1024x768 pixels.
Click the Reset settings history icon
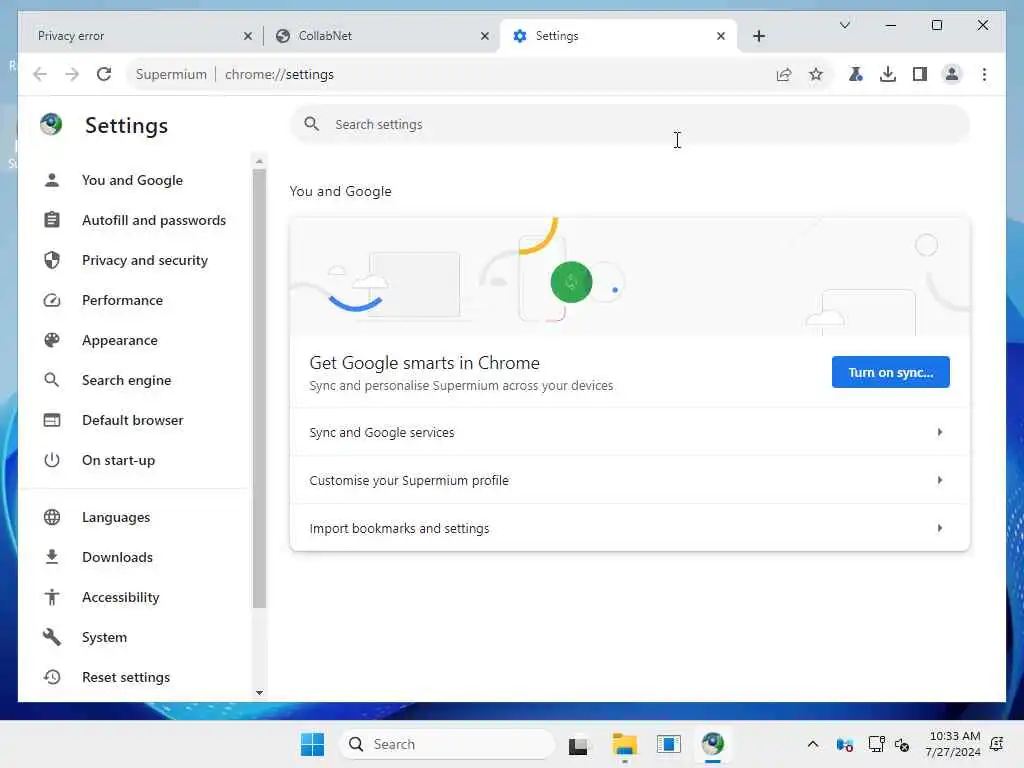(52, 677)
